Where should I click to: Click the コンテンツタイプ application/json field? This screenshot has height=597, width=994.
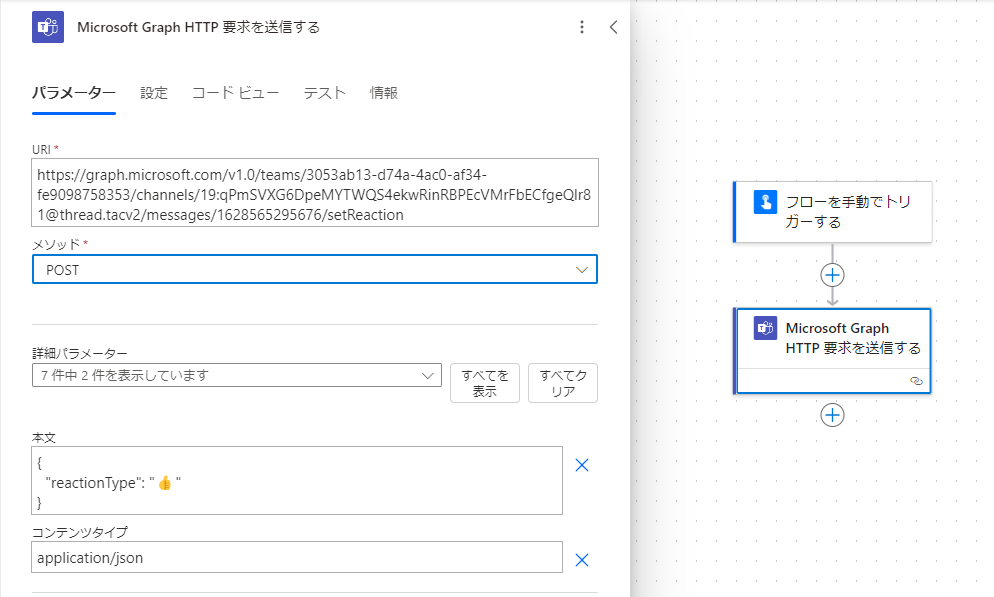[x=297, y=557]
